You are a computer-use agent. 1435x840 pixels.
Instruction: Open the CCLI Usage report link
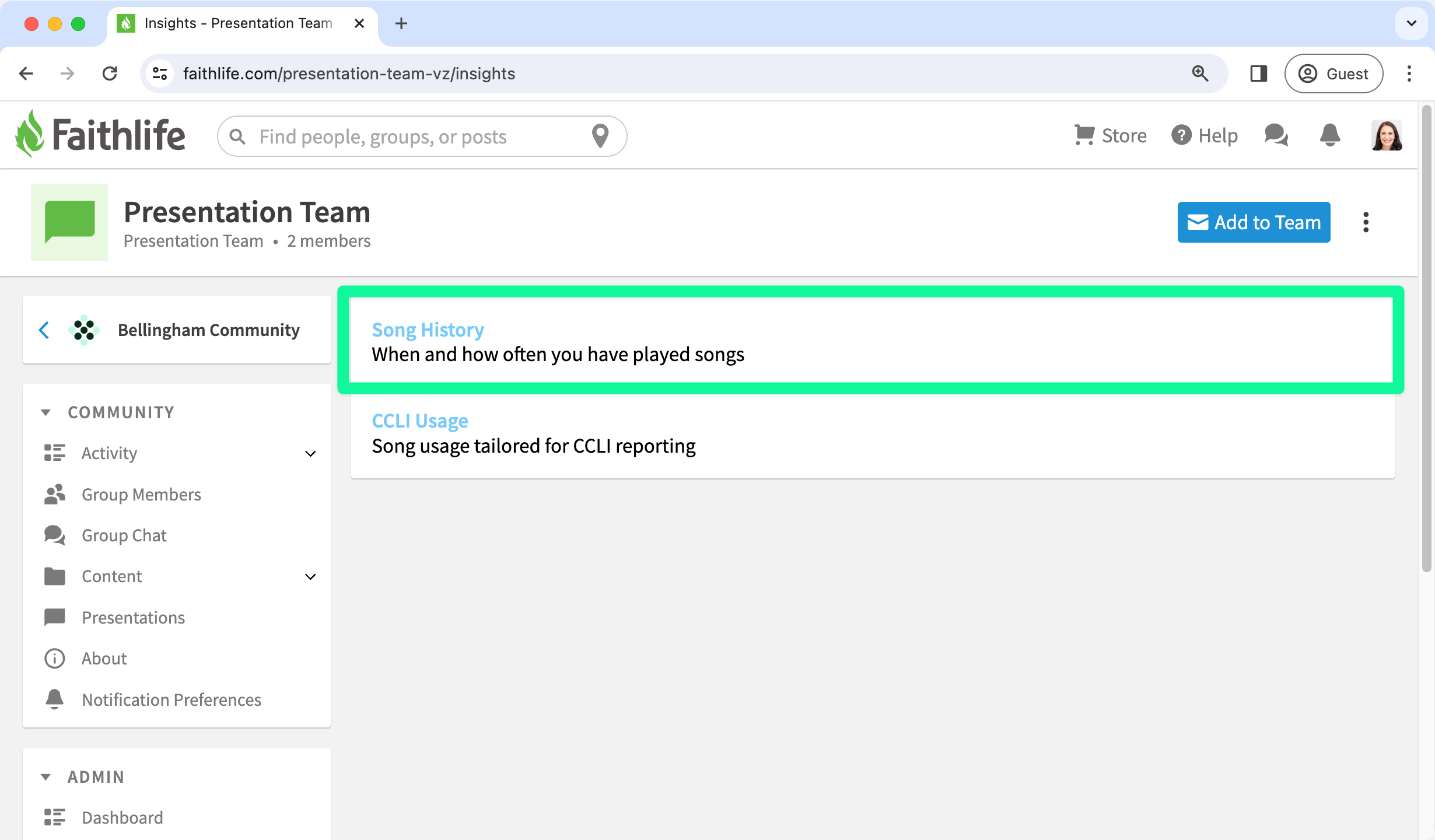click(x=419, y=421)
